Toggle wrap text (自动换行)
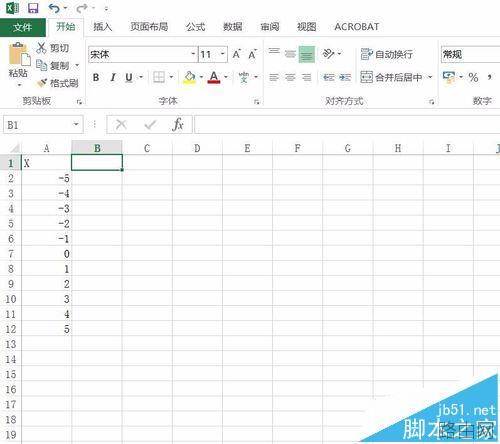This screenshot has width=500, height=444. pos(387,54)
